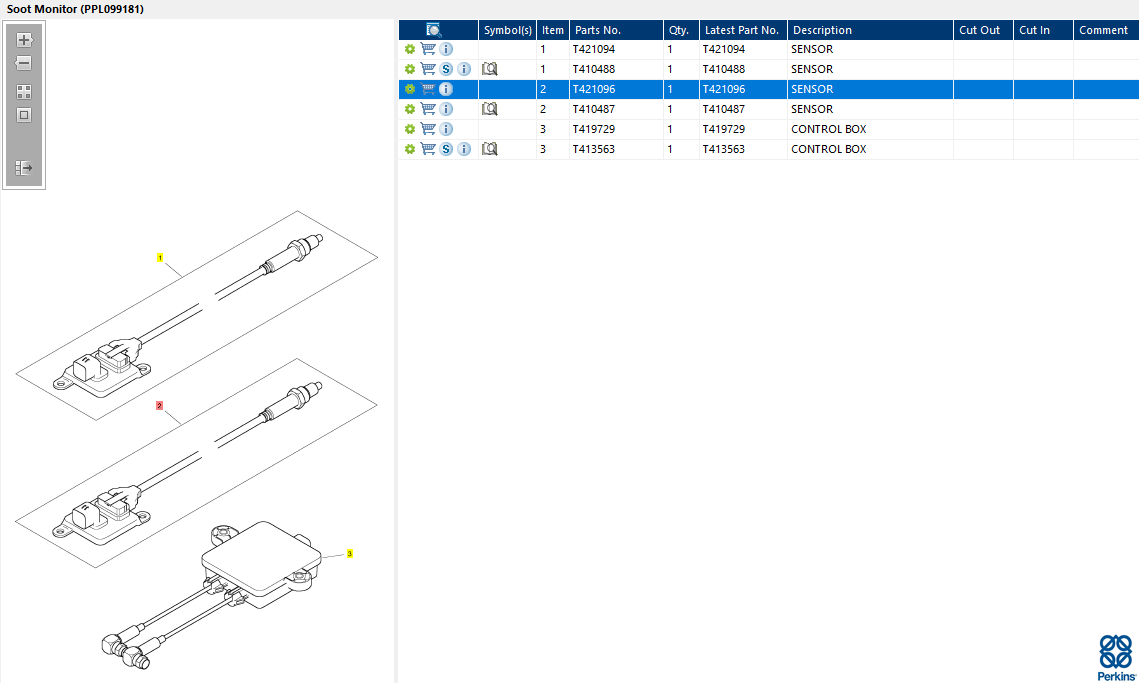The height and width of the screenshot is (683, 1139).
Task: Open book-magnifier symbol for T410488
Action: tap(490, 69)
